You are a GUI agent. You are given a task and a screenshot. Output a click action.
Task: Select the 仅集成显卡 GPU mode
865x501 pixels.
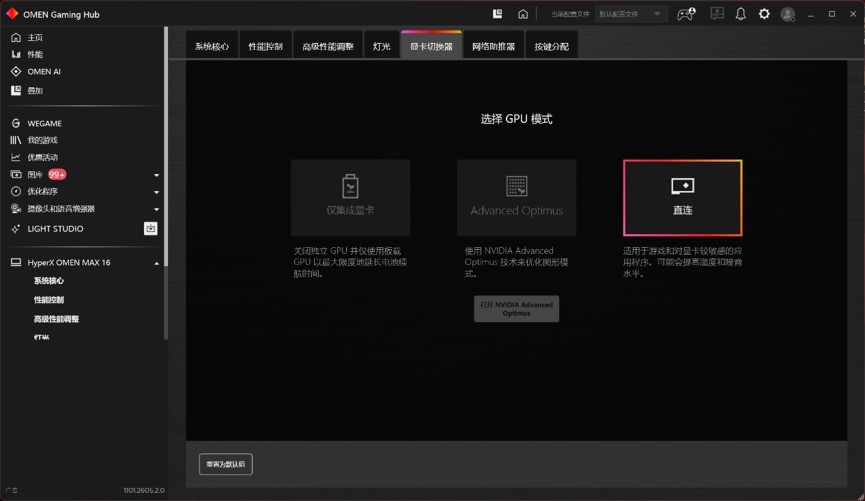350,198
